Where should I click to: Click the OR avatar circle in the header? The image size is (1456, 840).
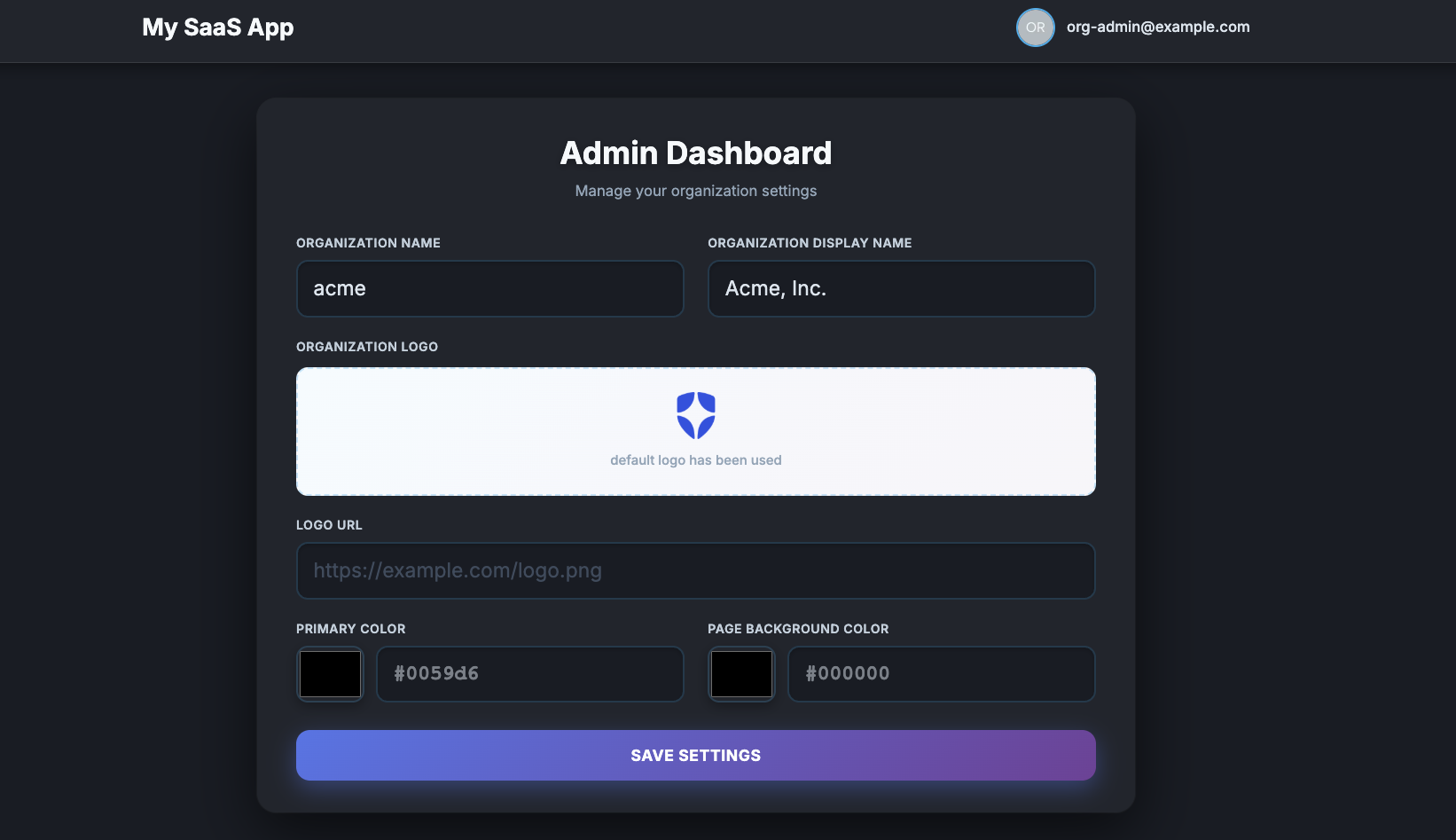1035,27
